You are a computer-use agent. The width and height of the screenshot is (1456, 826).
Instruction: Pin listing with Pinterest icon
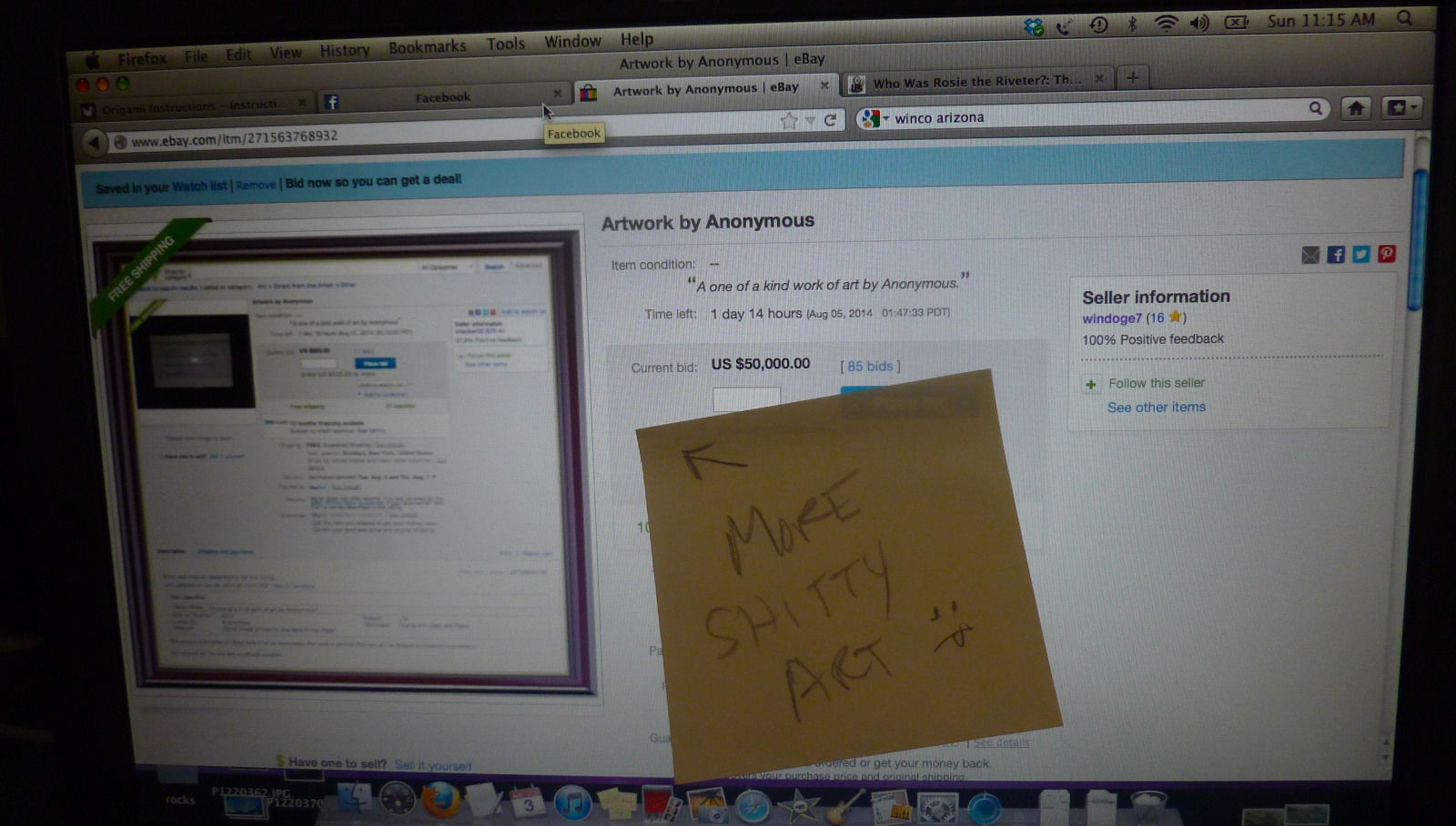1386,254
